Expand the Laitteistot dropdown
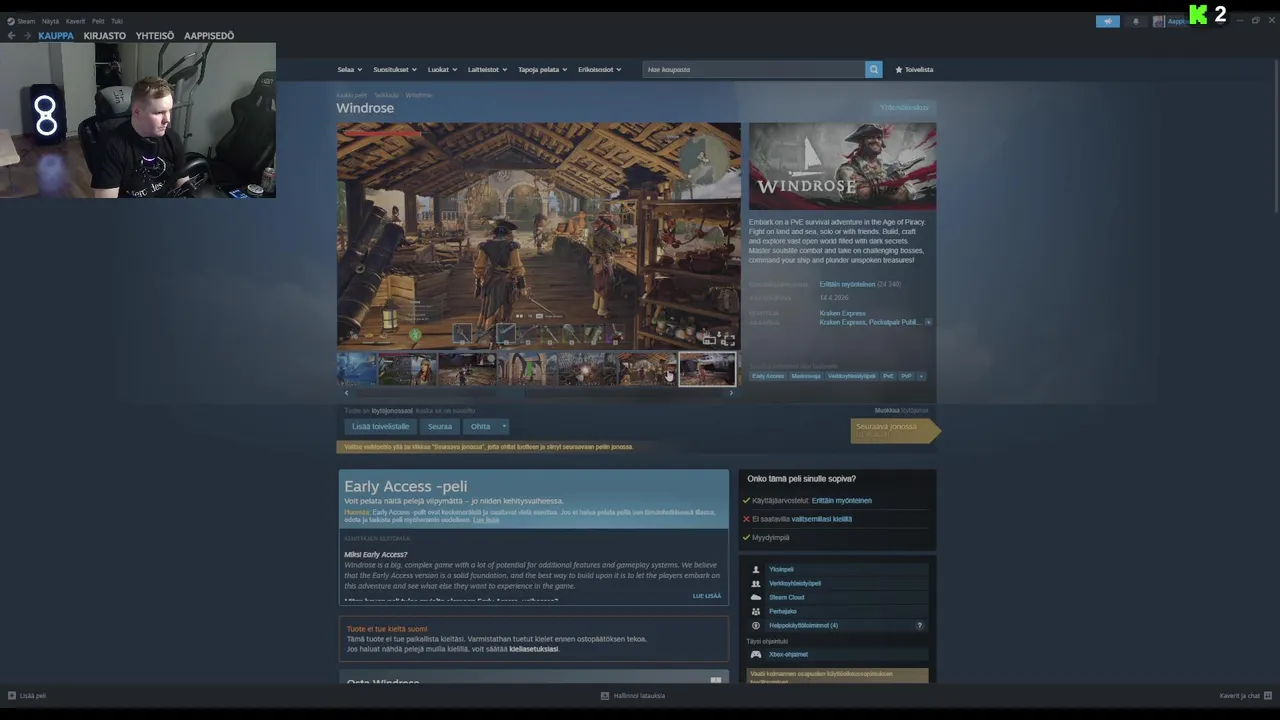Image resolution: width=1280 pixels, height=720 pixels. click(x=487, y=70)
